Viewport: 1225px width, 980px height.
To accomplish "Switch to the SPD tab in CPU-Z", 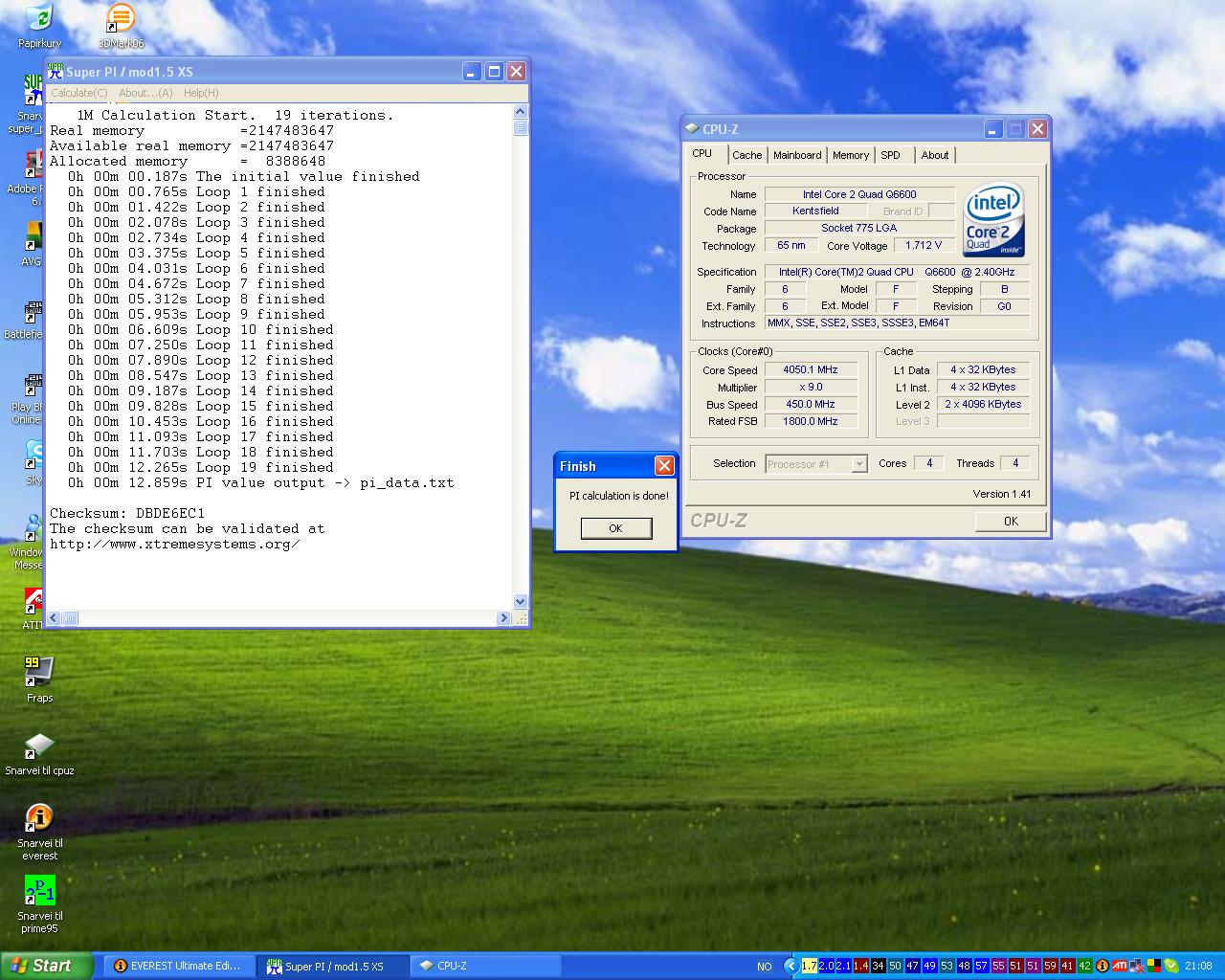I will click(x=891, y=155).
